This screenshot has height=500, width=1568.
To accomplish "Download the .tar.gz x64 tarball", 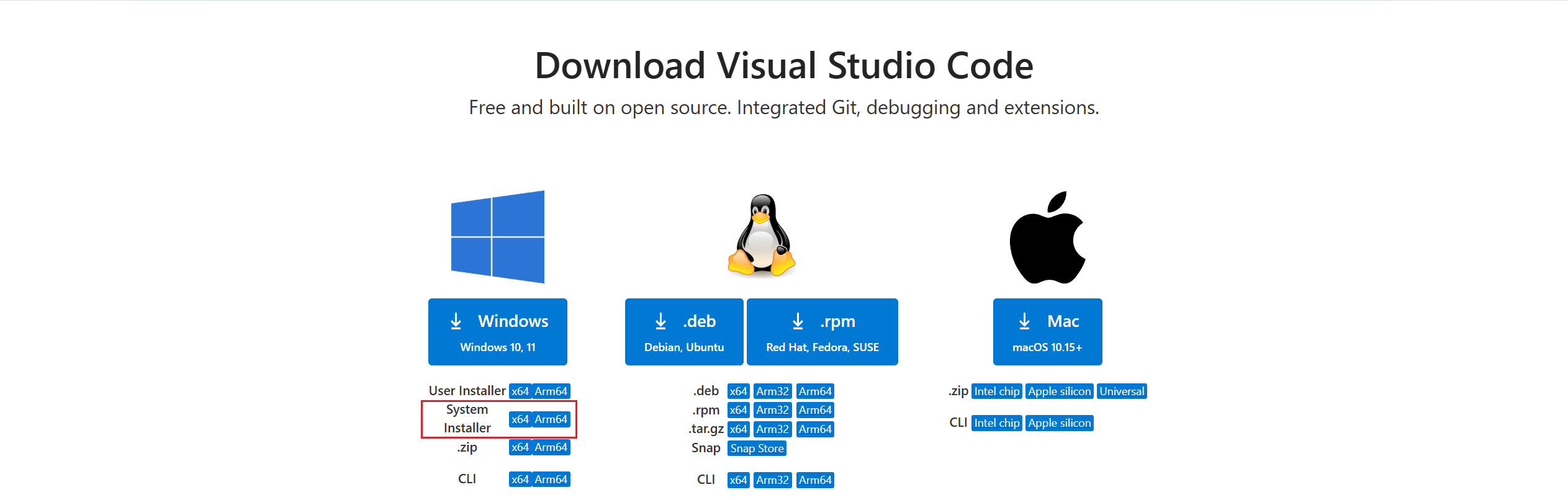I will (x=739, y=429).
